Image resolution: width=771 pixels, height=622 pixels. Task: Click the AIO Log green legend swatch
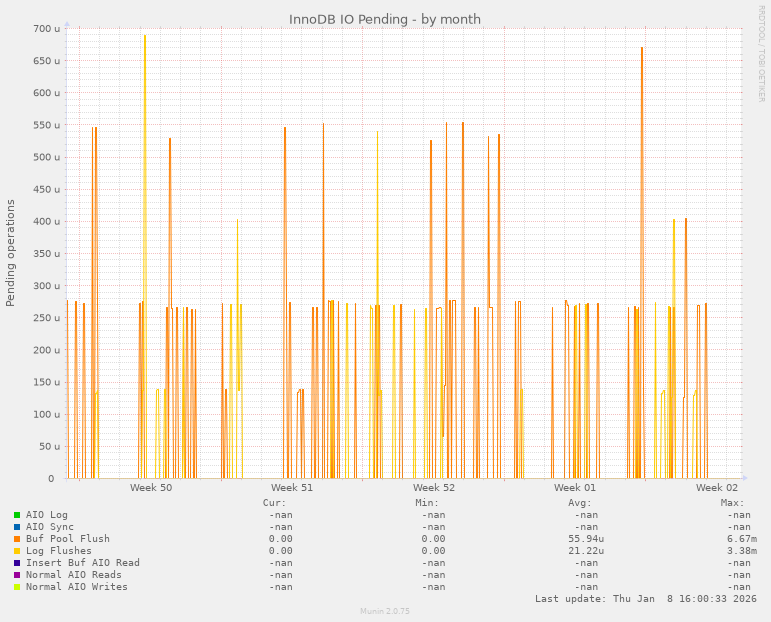[x=17, y=515]
